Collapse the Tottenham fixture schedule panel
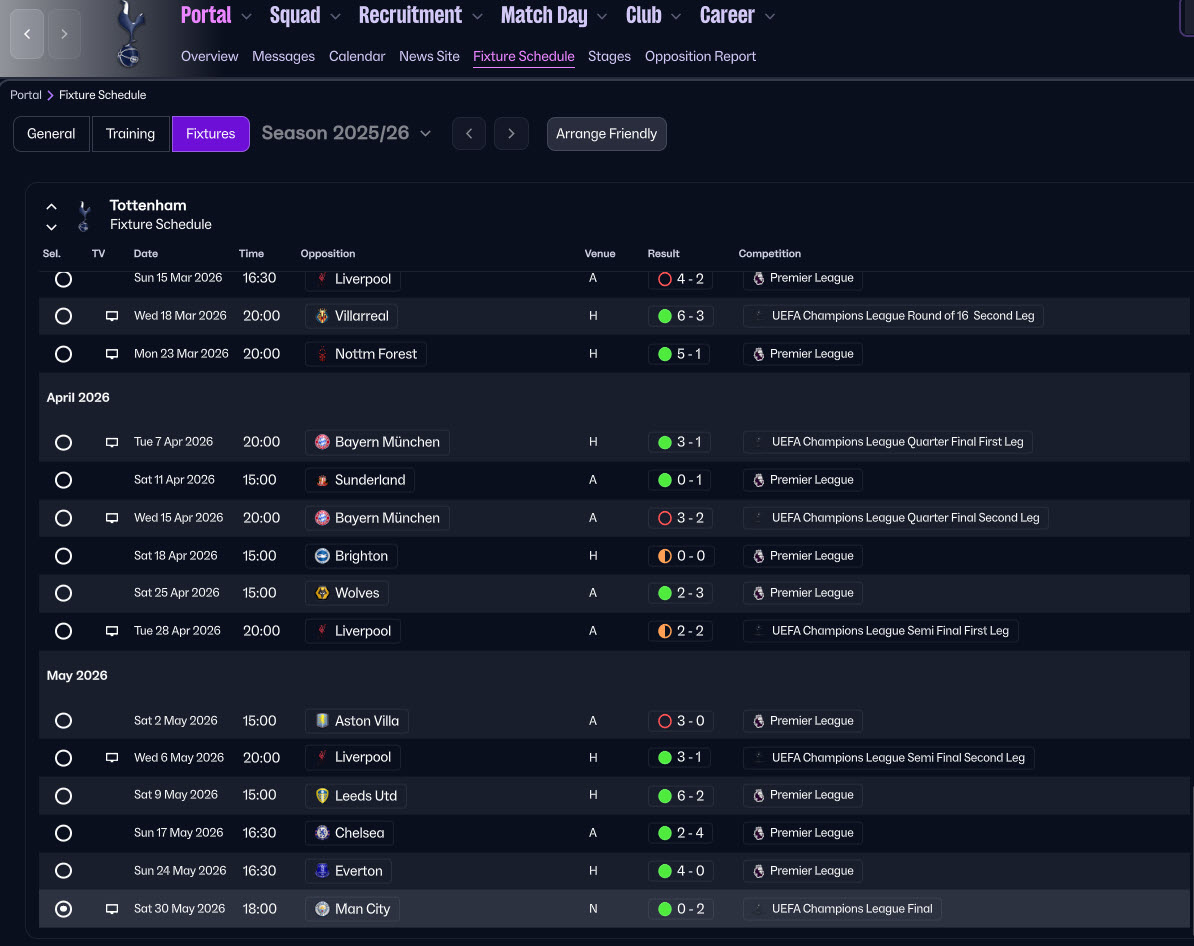The width and height of the screenshot is (1194, 946). pos(51,206)
